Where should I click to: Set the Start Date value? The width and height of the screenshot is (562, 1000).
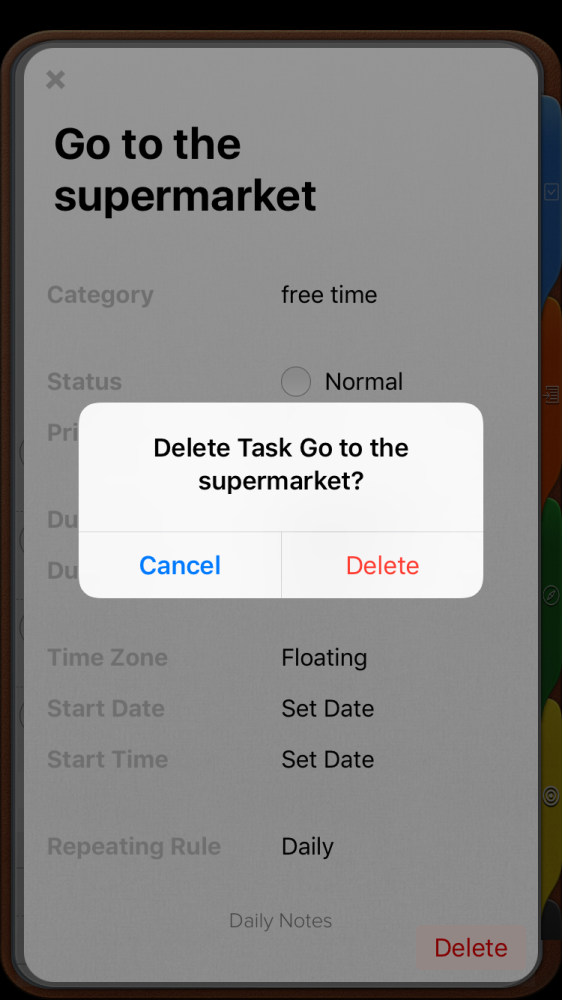coord(328,709)
